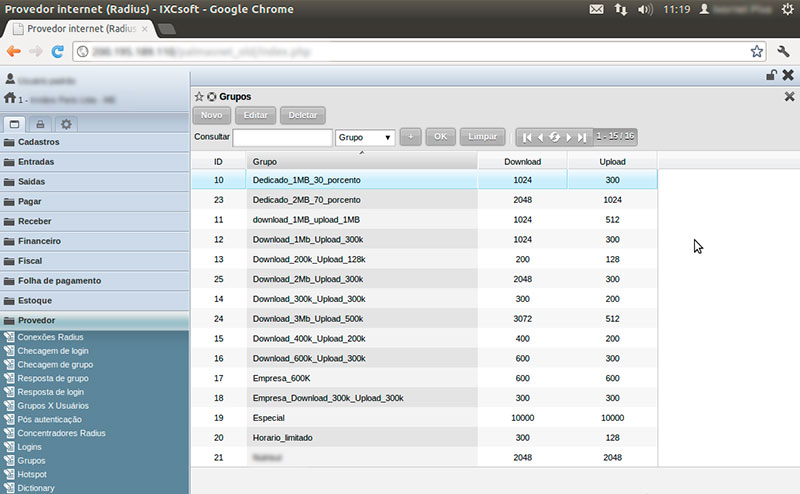Click the padlock unlock icon
800x494 pixels.
click(x=771, y=75)
